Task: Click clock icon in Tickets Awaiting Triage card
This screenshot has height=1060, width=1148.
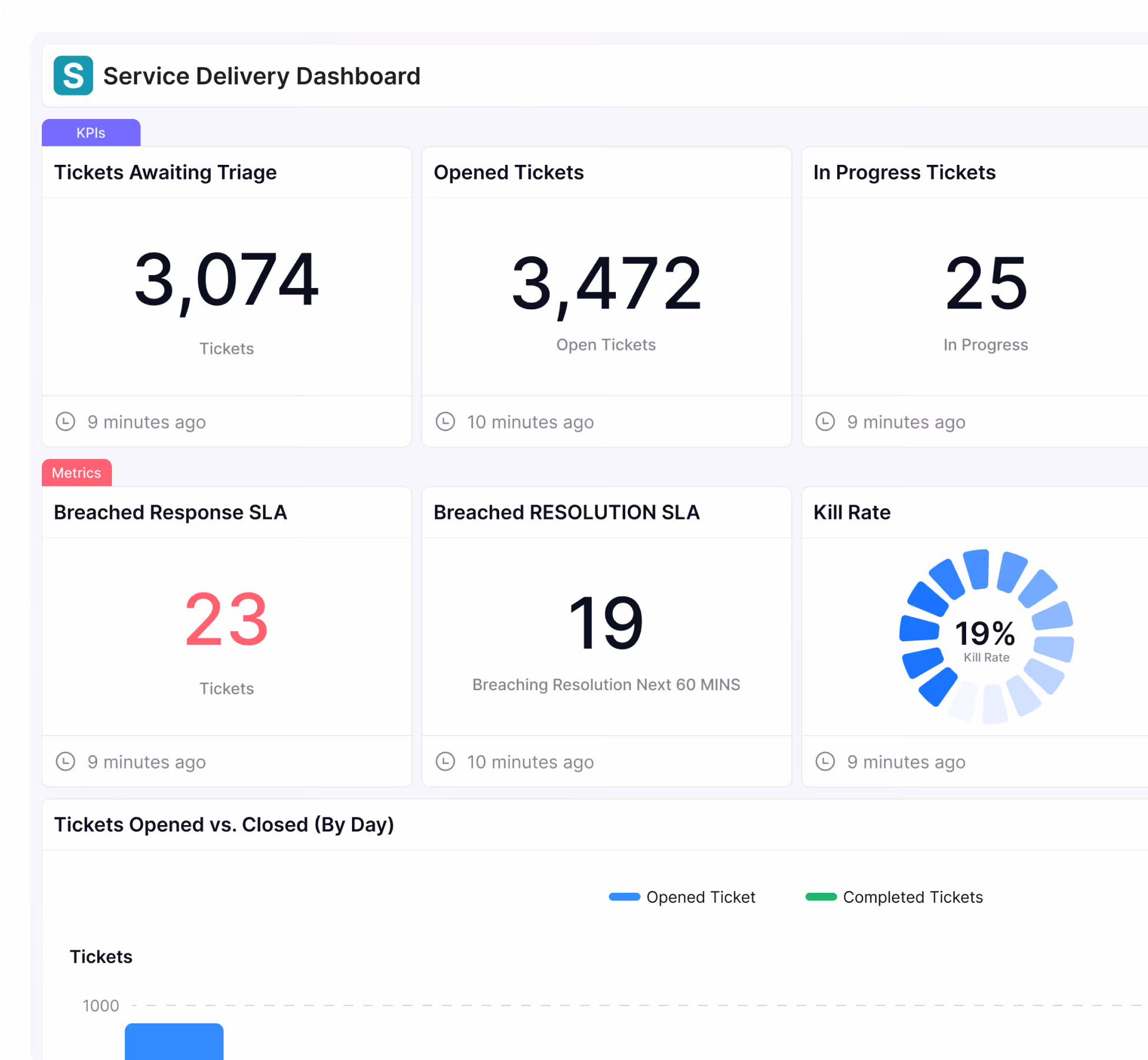Action: click(65, 422)
